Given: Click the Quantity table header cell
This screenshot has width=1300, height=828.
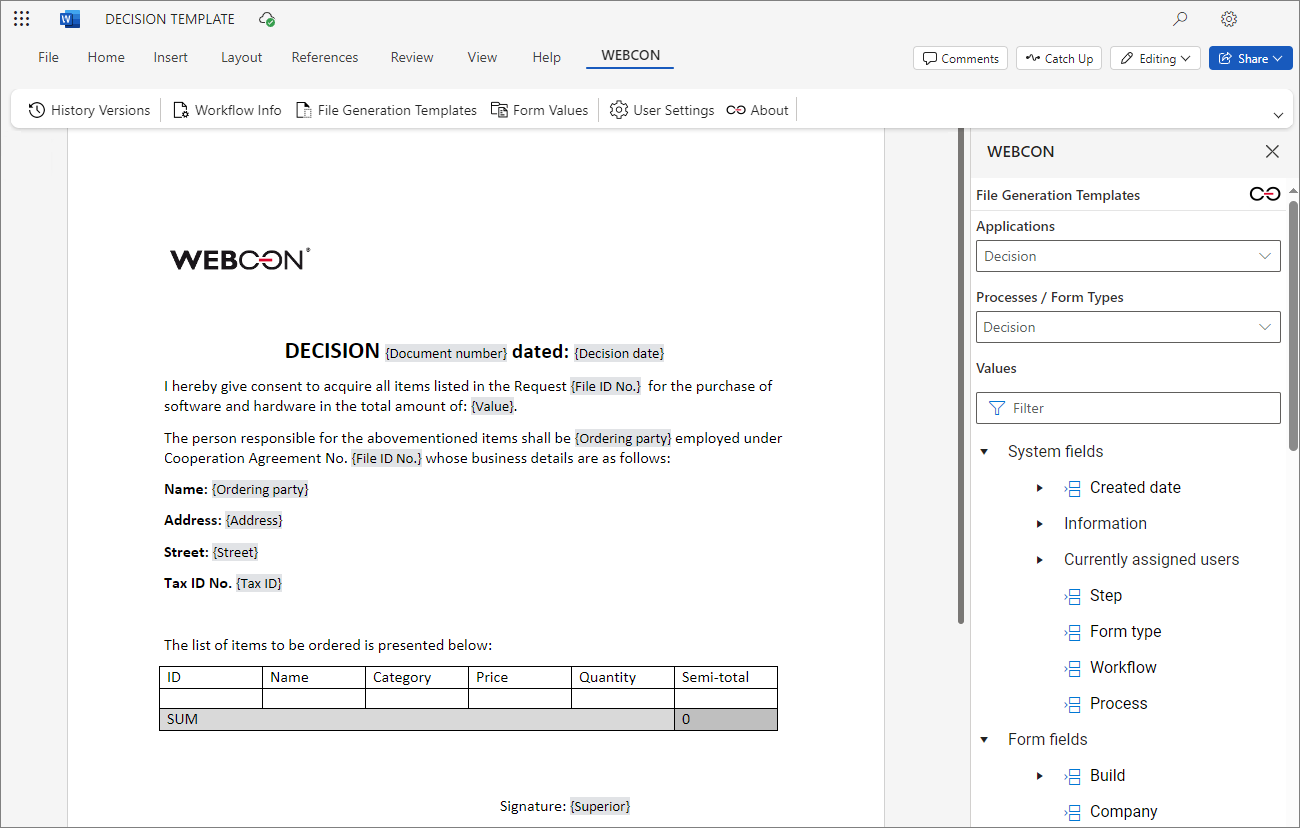Looking at the screenshot, I should pos(623,677).
